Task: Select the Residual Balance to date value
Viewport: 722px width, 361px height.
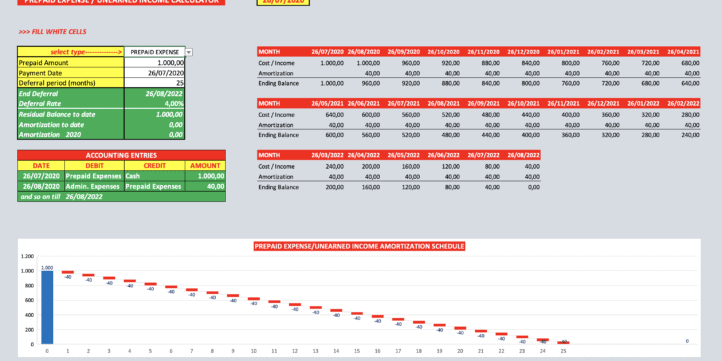Action: click(154, 114)
